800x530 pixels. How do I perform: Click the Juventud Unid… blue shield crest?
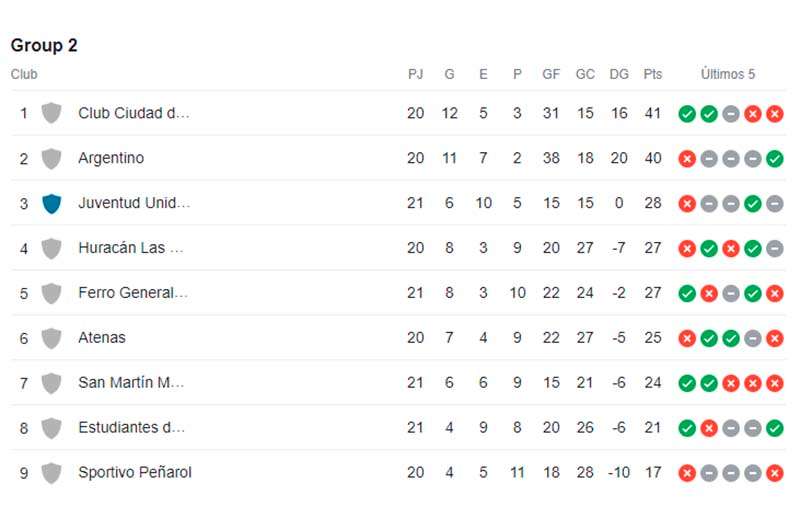(52, 204)
